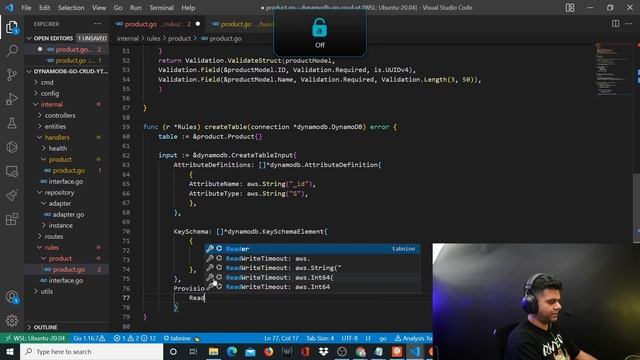Screen dimensions: 640x360
Task: Open Source Control view
Action: tap(12, 75)
